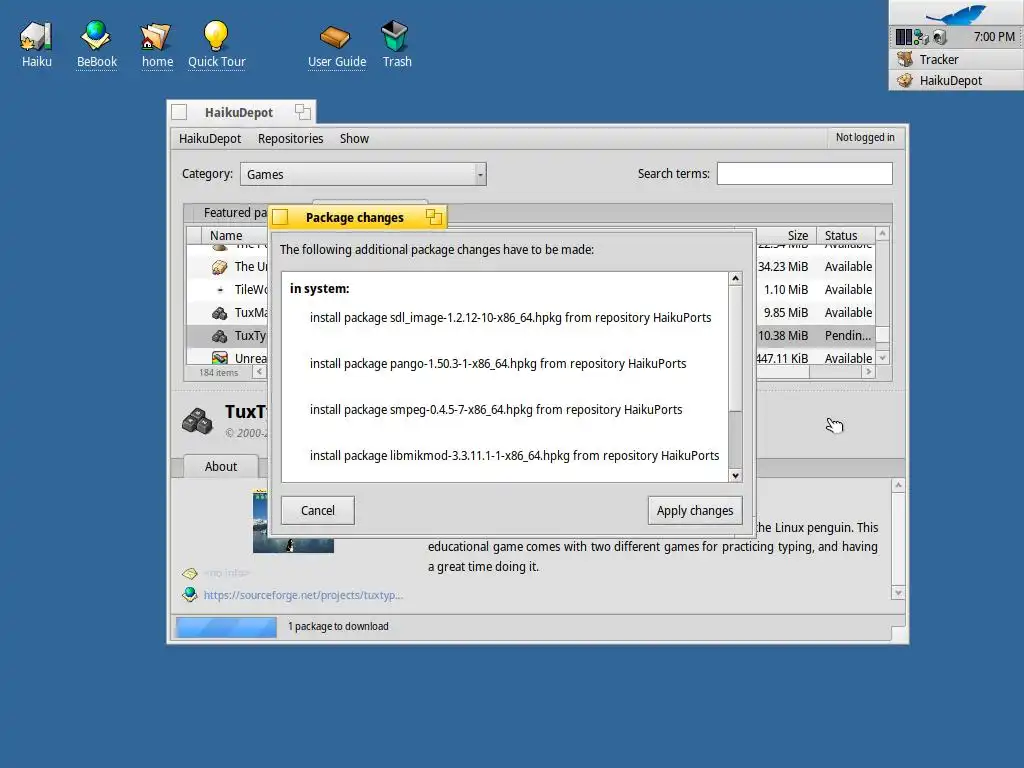Viewport: 1024px width, 768px height.
Task: Click the network status tray icon
Action: (921, 37)
